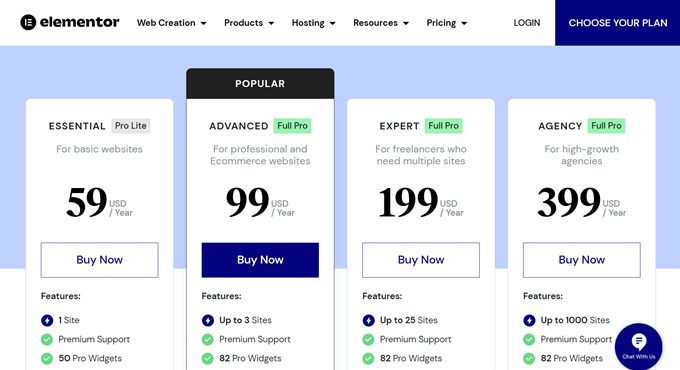Click the Full Pro badge on Expert
The image size is (680, 370).
pyautogui.click(x=443, y=126)
